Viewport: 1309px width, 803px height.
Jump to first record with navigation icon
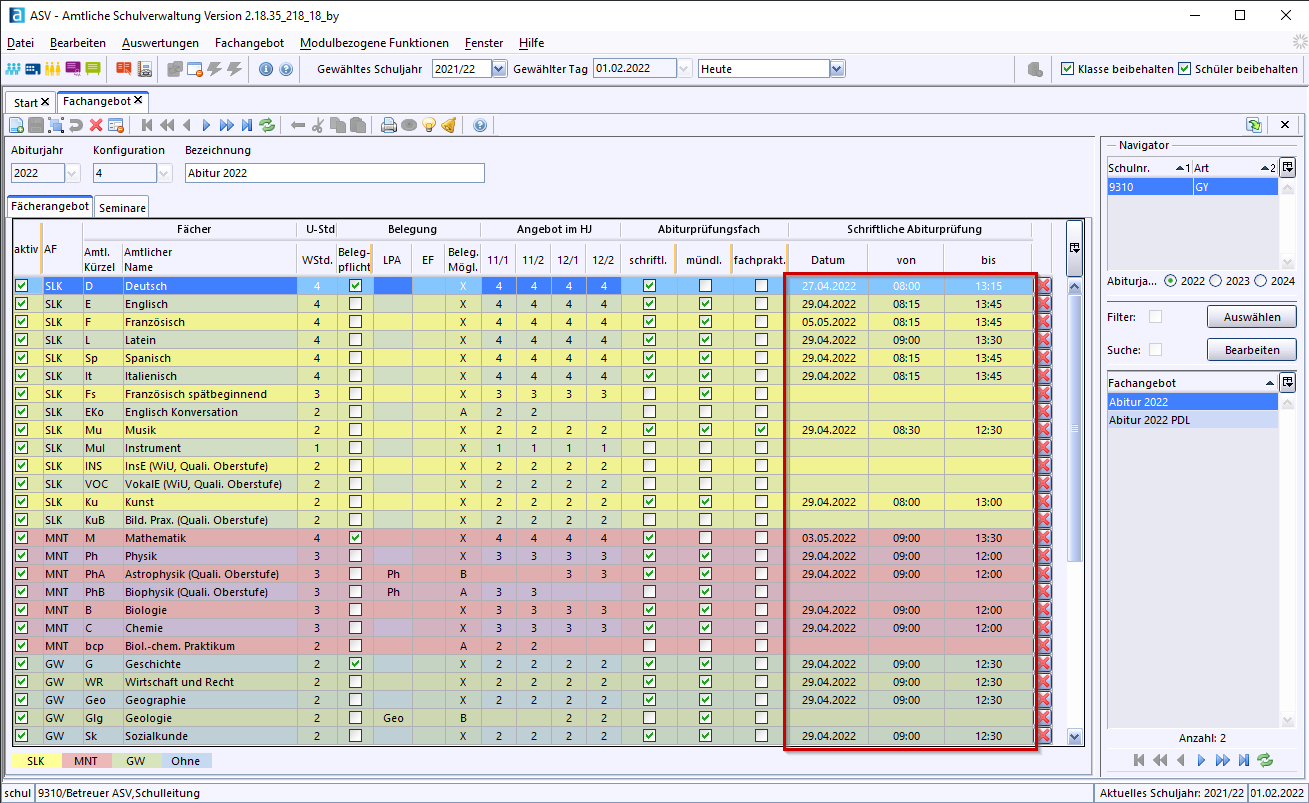(x=147, y=125)
